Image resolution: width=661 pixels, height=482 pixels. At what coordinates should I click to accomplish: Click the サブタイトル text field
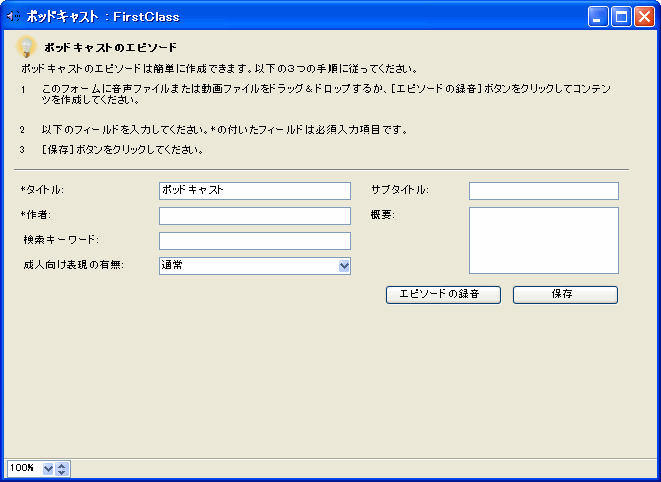click(x=543, y=190)
